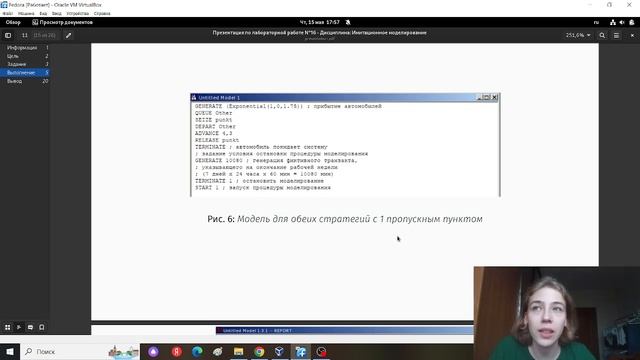Open the VirtualBox Справка menu

point(102,13)
